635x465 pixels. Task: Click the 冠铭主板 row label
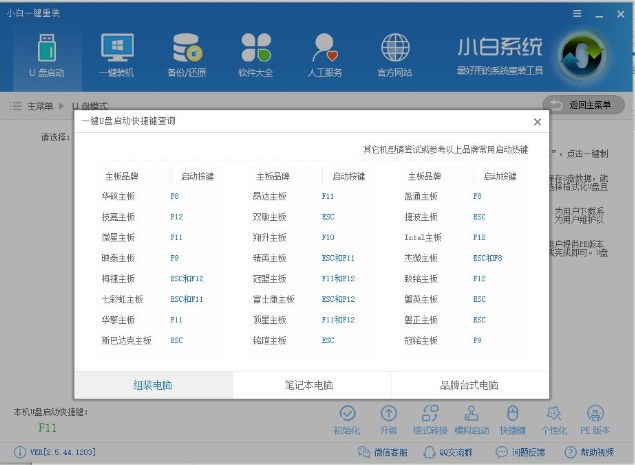pos(421,341)
